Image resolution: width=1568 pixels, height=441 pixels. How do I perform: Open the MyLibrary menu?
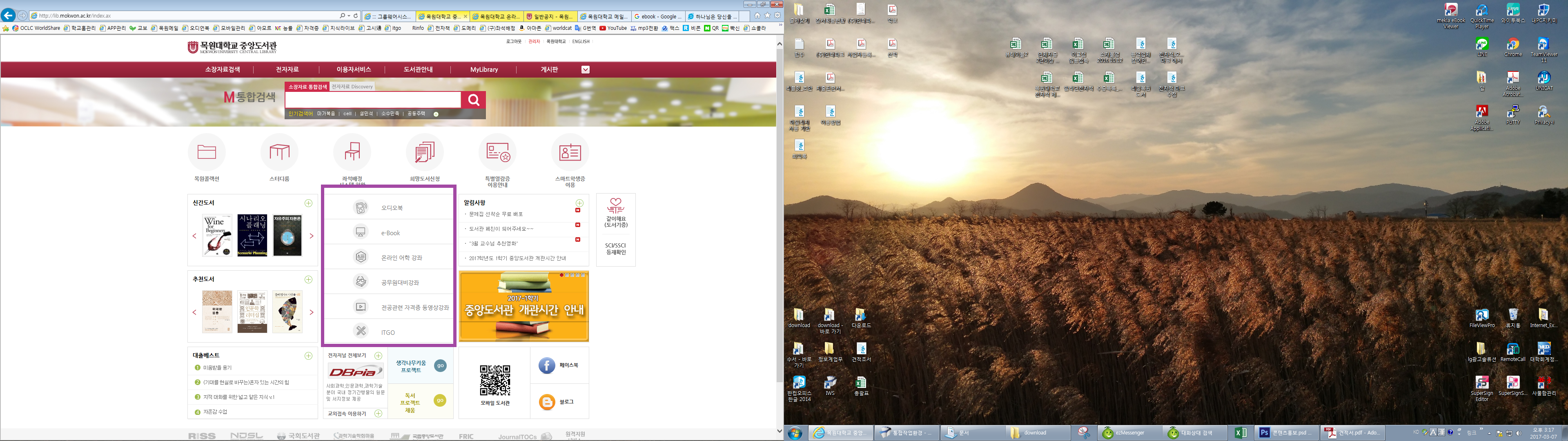[x=484, y=69]
